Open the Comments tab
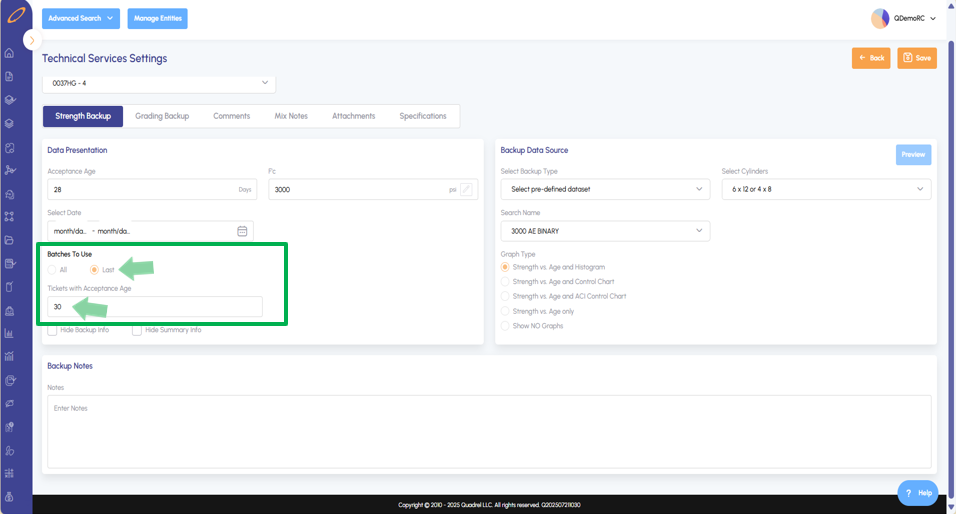 (232, 116)
